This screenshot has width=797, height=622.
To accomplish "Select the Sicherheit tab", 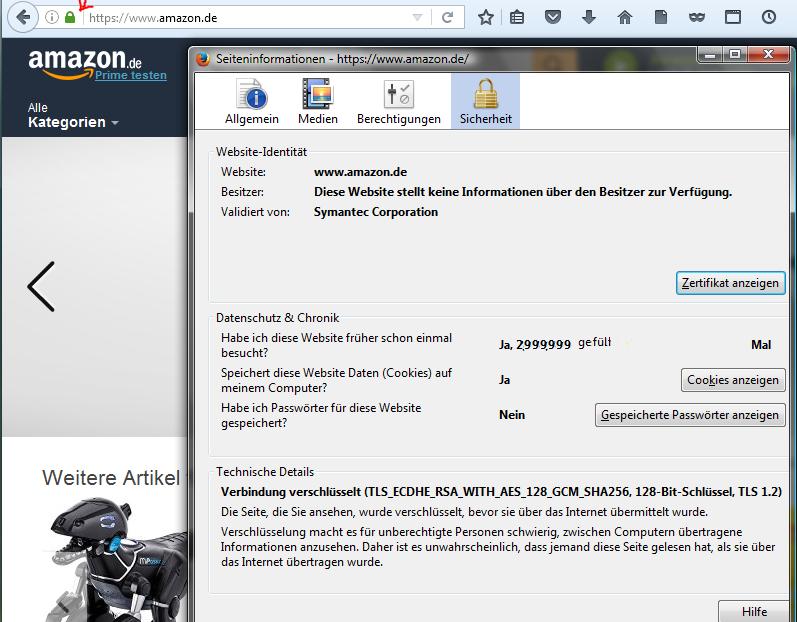I will pos(485,101).
